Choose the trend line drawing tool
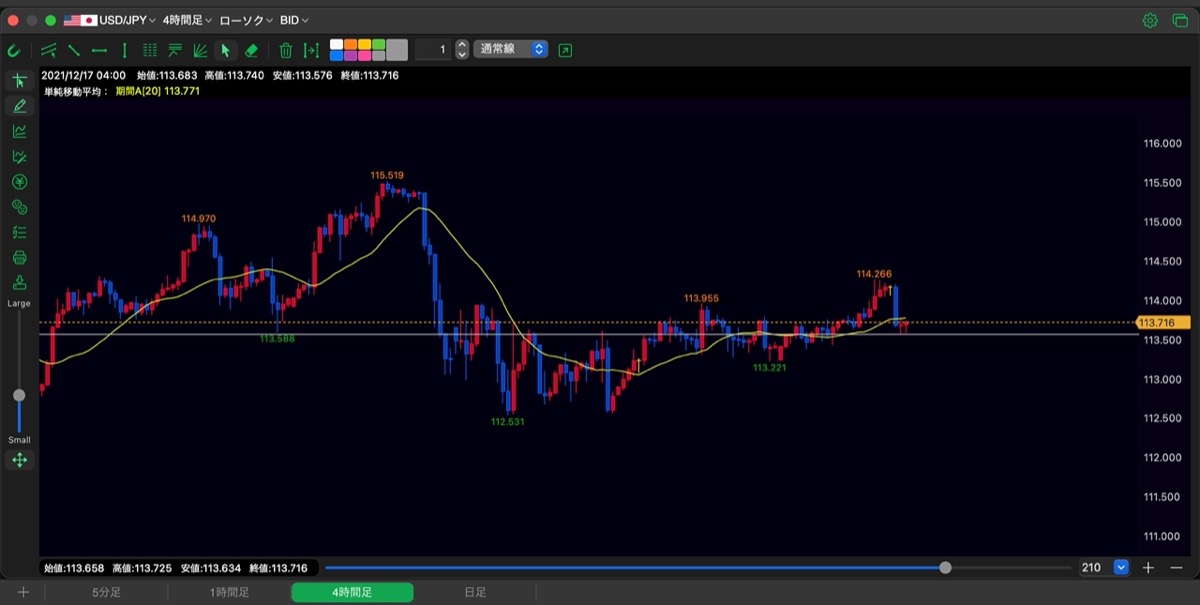Viewport: 1200px width, 605px height. tap(74, 50)
